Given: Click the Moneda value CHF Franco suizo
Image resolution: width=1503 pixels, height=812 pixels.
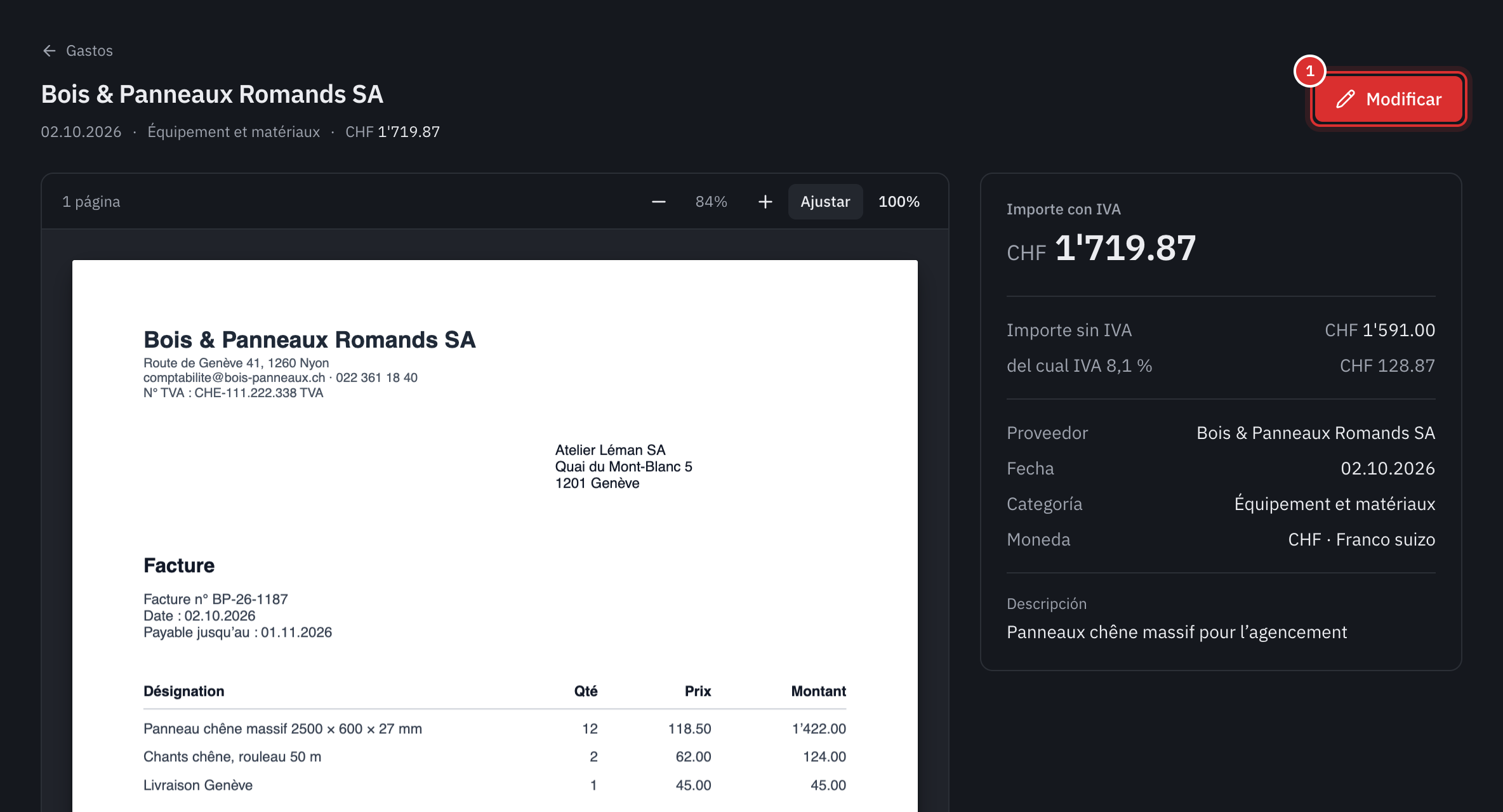Looking at the screenshot, I should point(1361,539).
